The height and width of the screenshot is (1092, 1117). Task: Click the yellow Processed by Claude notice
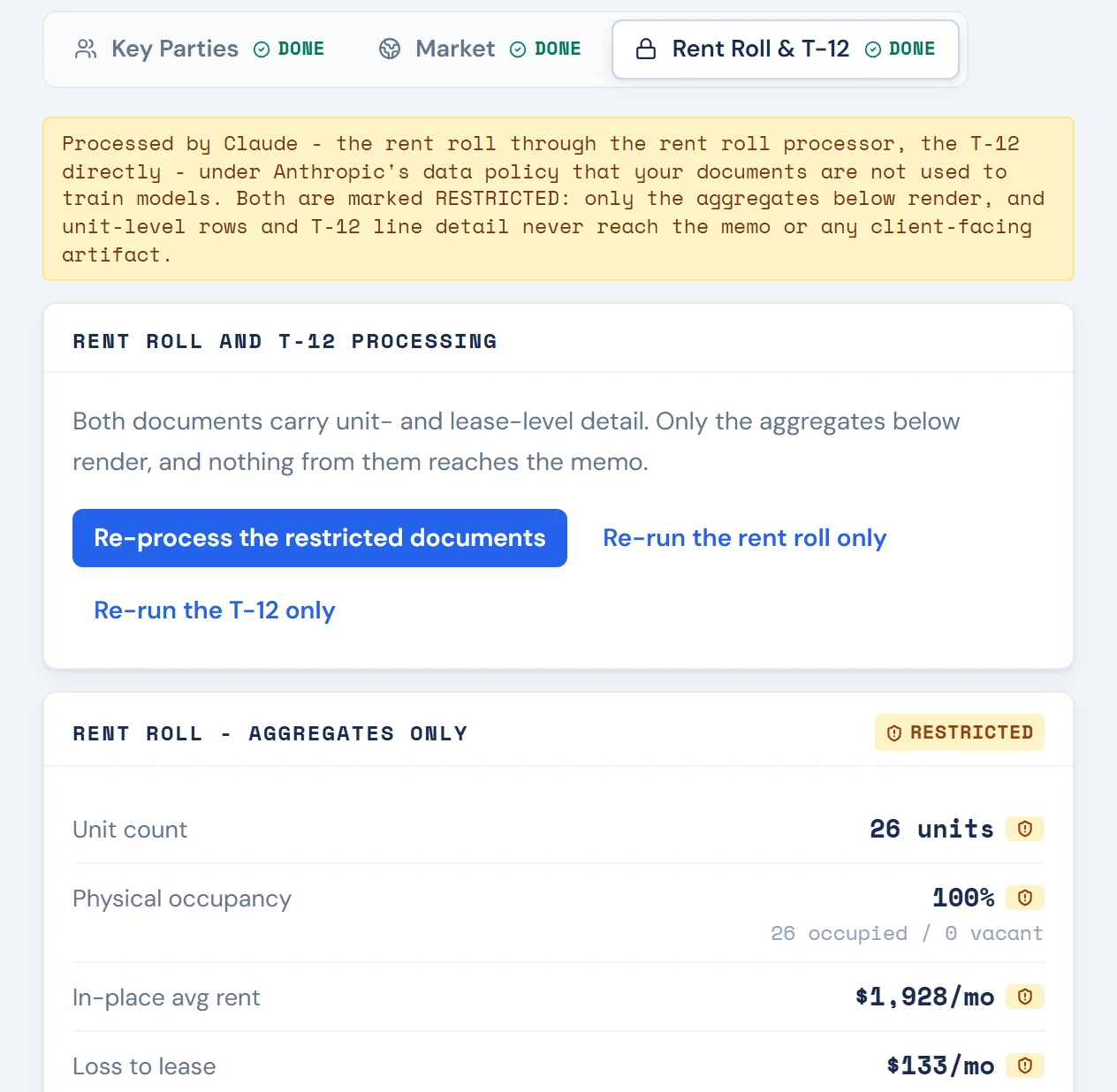[558, 199]
